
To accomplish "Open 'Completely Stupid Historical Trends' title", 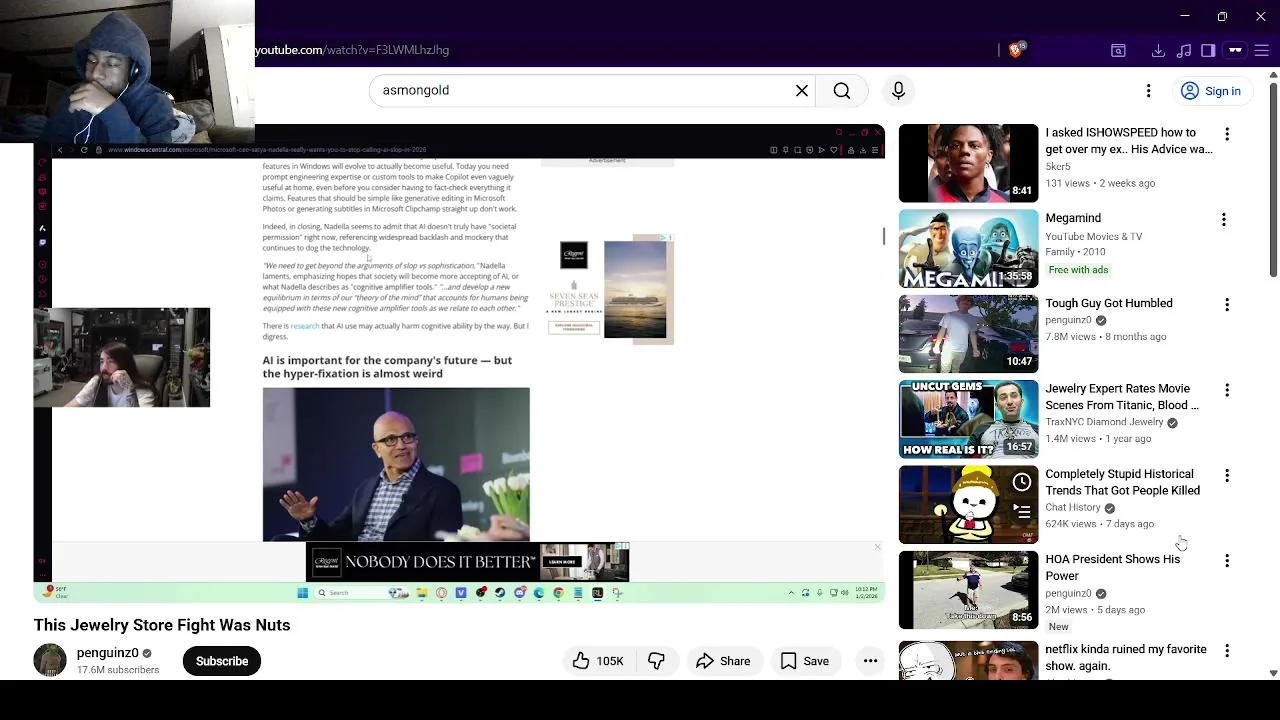I will tap(1122, 482).
